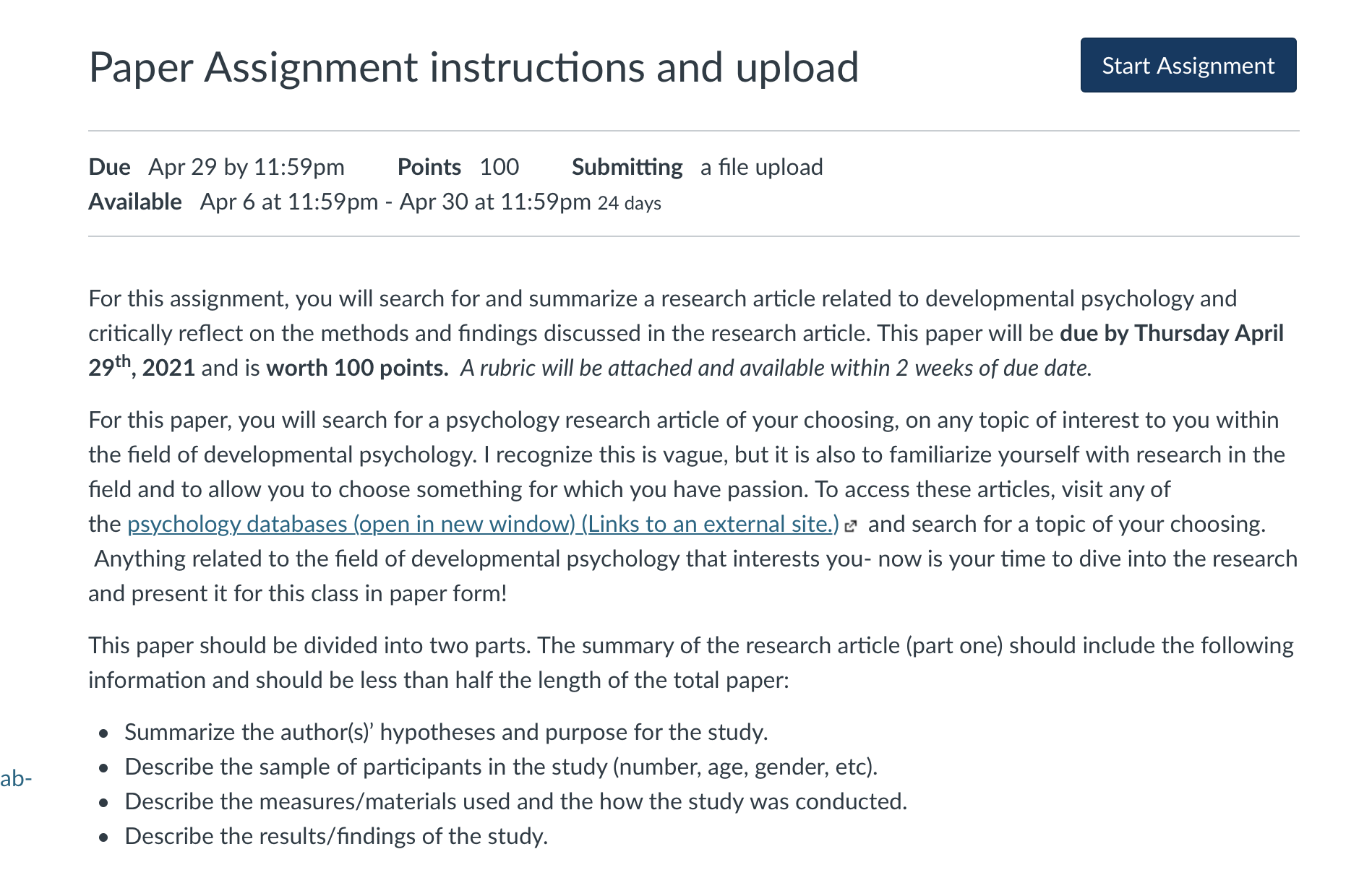Screen dimensions: 1372x870
Task: Click the Start Assignment button
Action: pyautogui.click(x=1188, y=65)
